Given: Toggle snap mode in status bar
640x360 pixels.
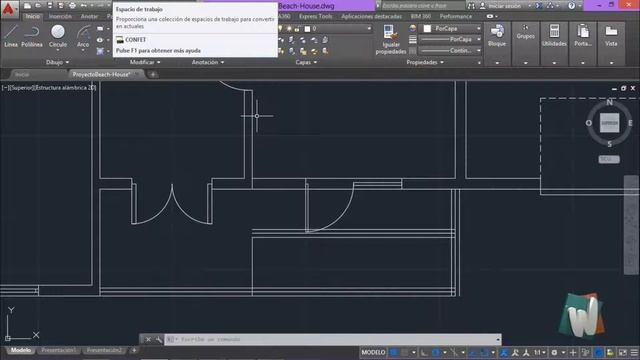Looking at the screenshot, I should click(x=404, y=352).
